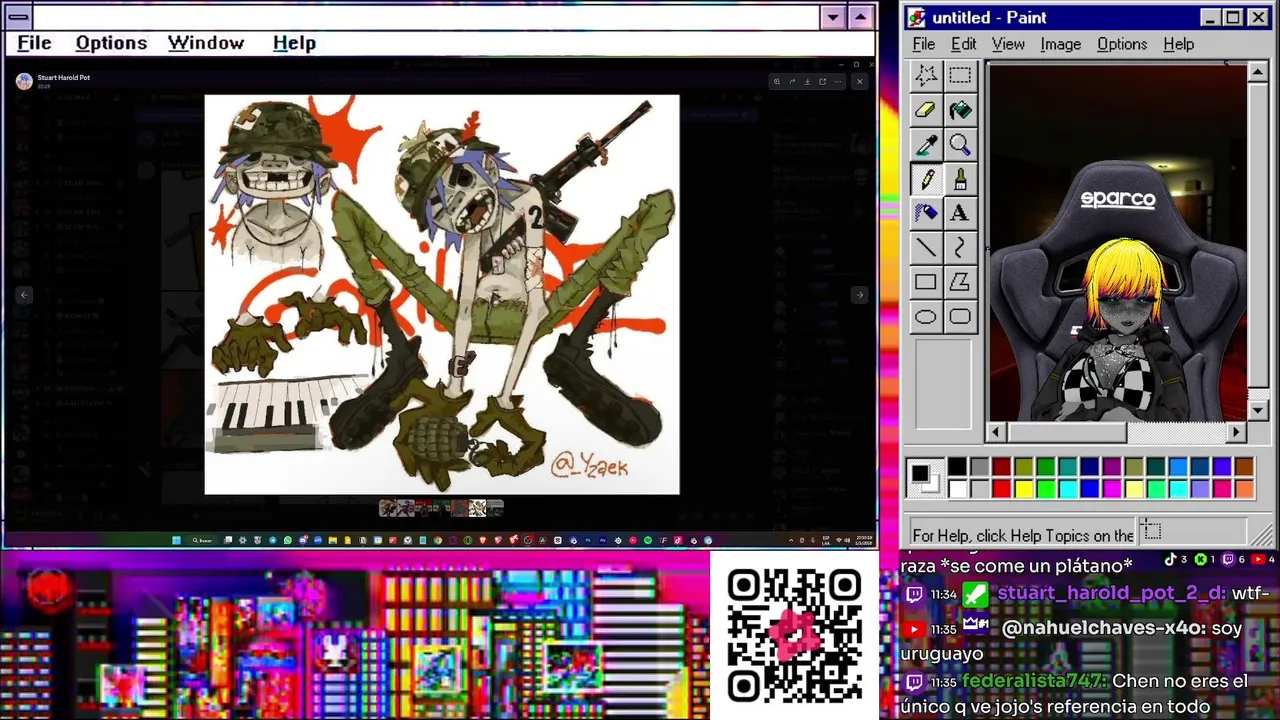
Task: Pick the red swatch in Paint palette
Action: (x=1002, y=488)
